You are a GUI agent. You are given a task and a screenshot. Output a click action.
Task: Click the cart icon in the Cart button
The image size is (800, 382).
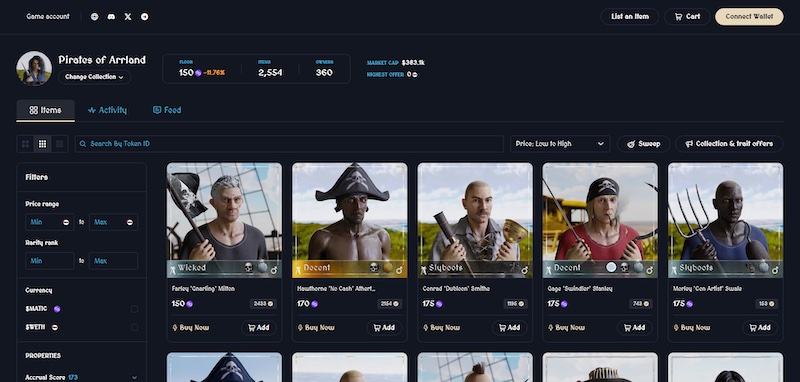pos(678,16)
